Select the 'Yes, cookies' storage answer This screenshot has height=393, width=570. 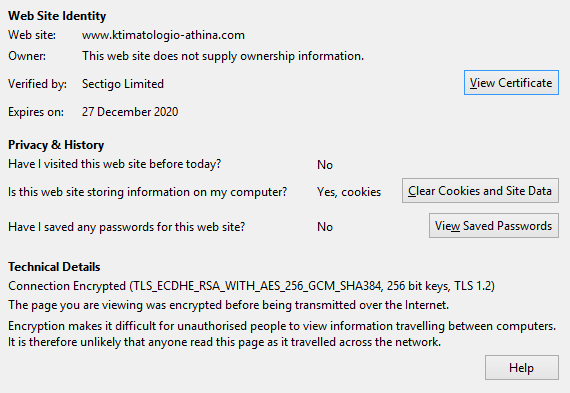(349, 192)
